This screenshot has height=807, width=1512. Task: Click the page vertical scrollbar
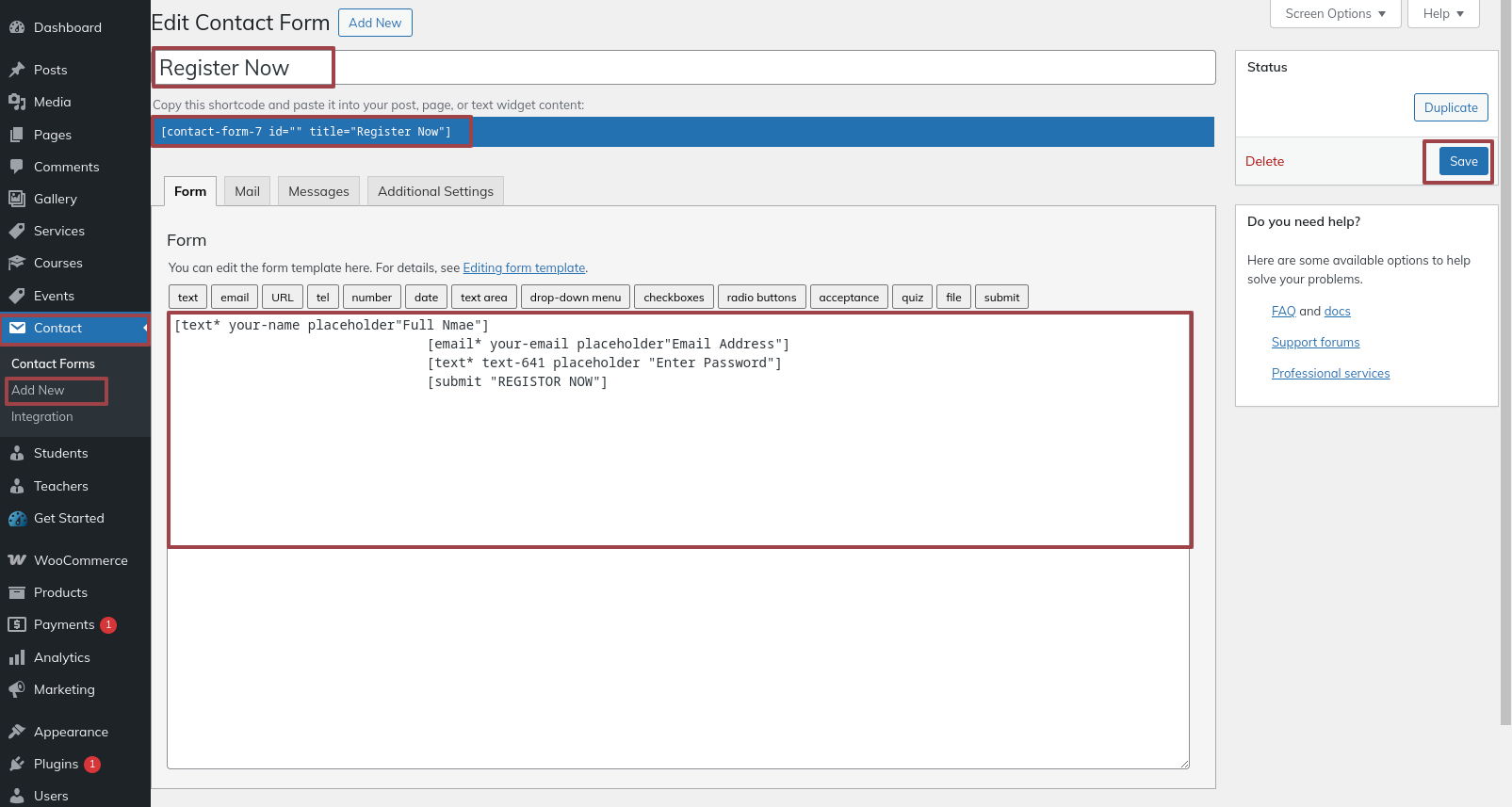click(x=1506, y=363)
